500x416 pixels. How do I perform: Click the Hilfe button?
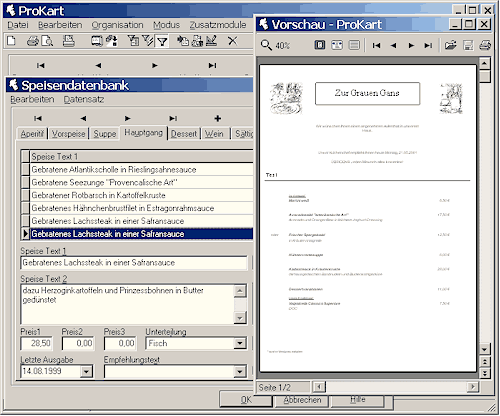click(358, 399)
